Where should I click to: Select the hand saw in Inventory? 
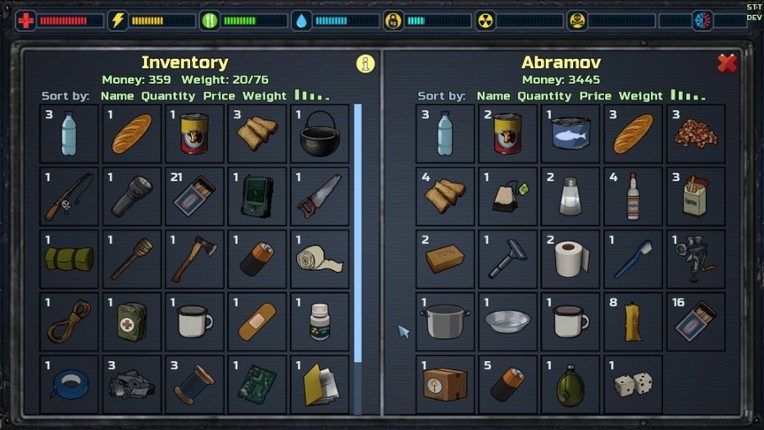320,196
